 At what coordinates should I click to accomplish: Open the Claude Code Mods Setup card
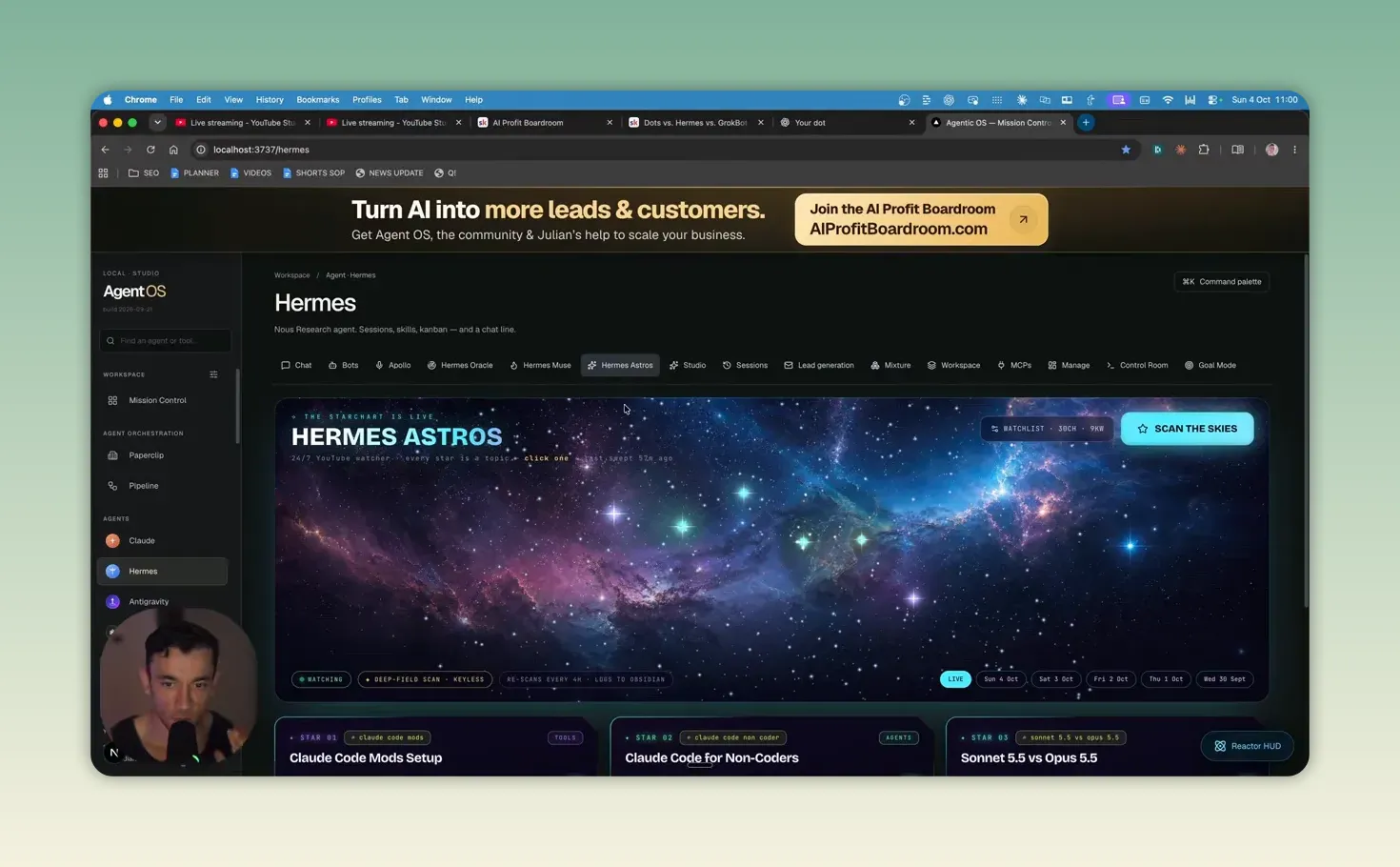click(x=435, y=748)
